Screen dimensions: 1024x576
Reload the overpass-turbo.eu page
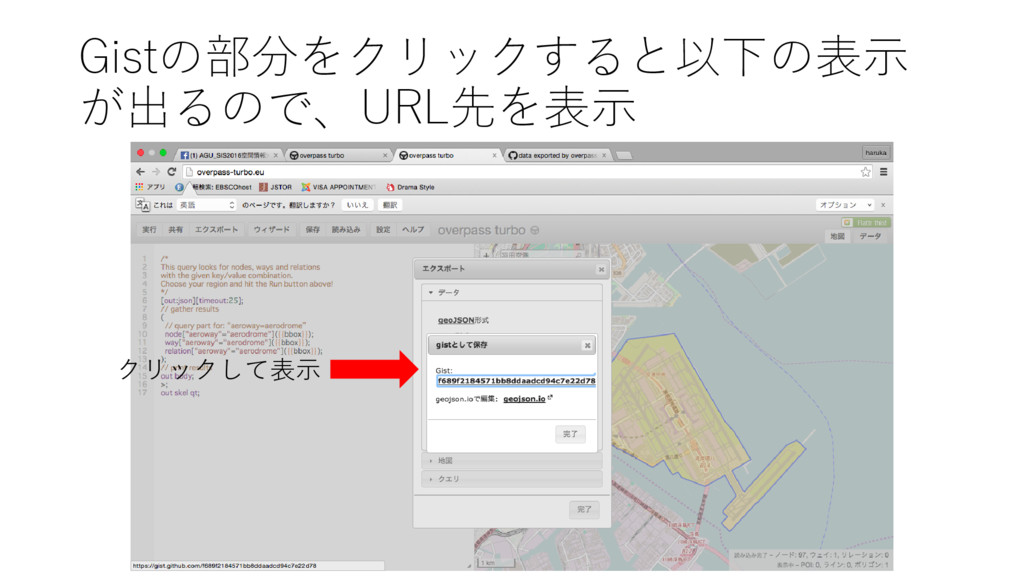tap(172, 172)
